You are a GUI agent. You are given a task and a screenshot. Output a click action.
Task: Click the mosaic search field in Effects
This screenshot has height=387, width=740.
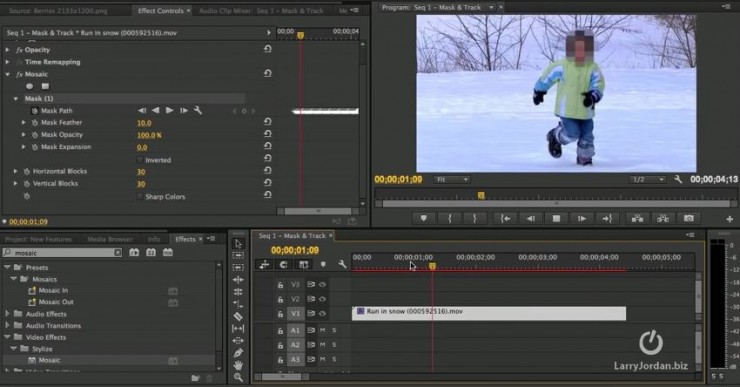click(x=62, y=253)
